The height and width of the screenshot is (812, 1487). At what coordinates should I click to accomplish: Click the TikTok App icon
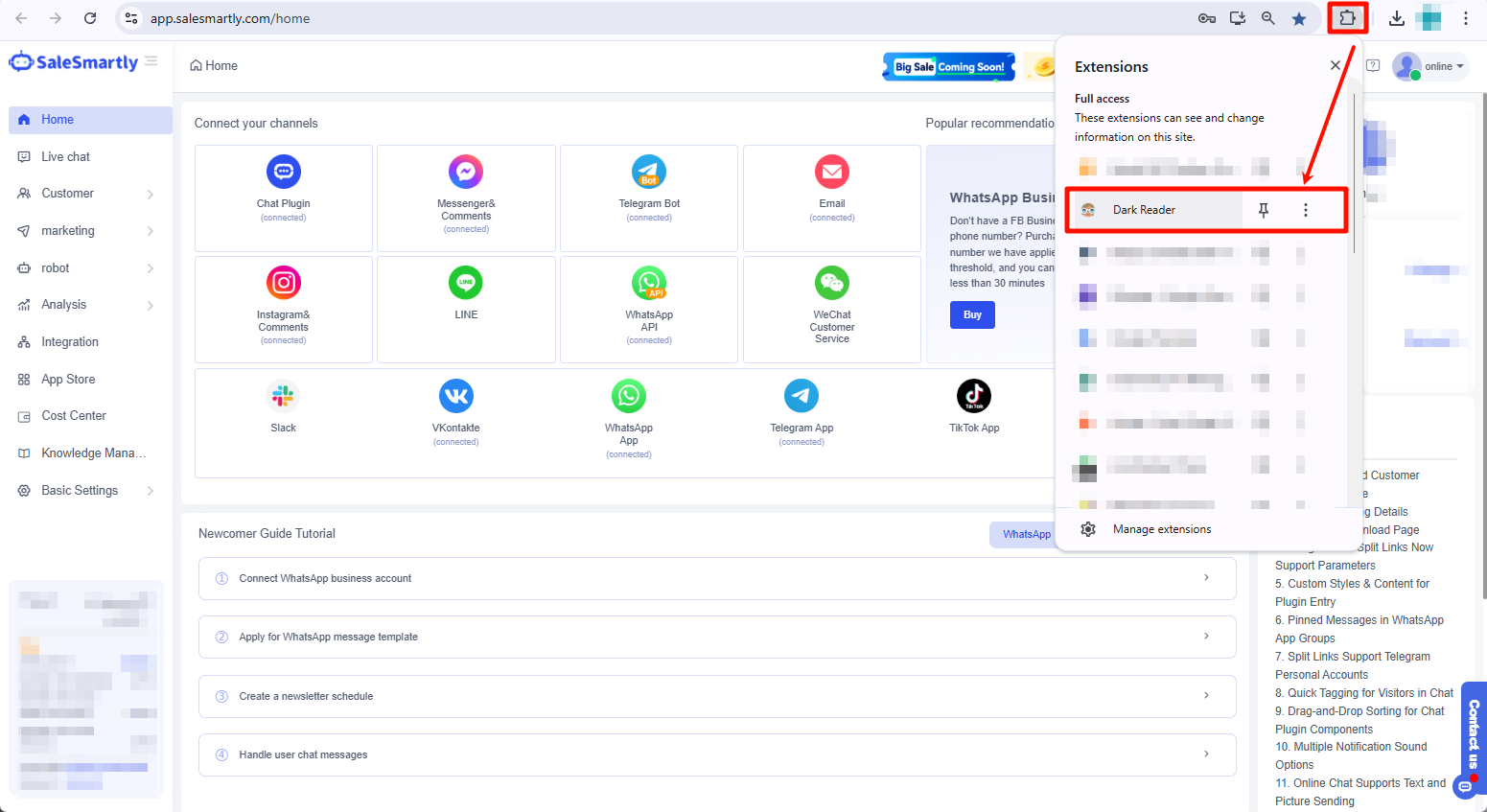pyautogui.click(x=973, y=396)
